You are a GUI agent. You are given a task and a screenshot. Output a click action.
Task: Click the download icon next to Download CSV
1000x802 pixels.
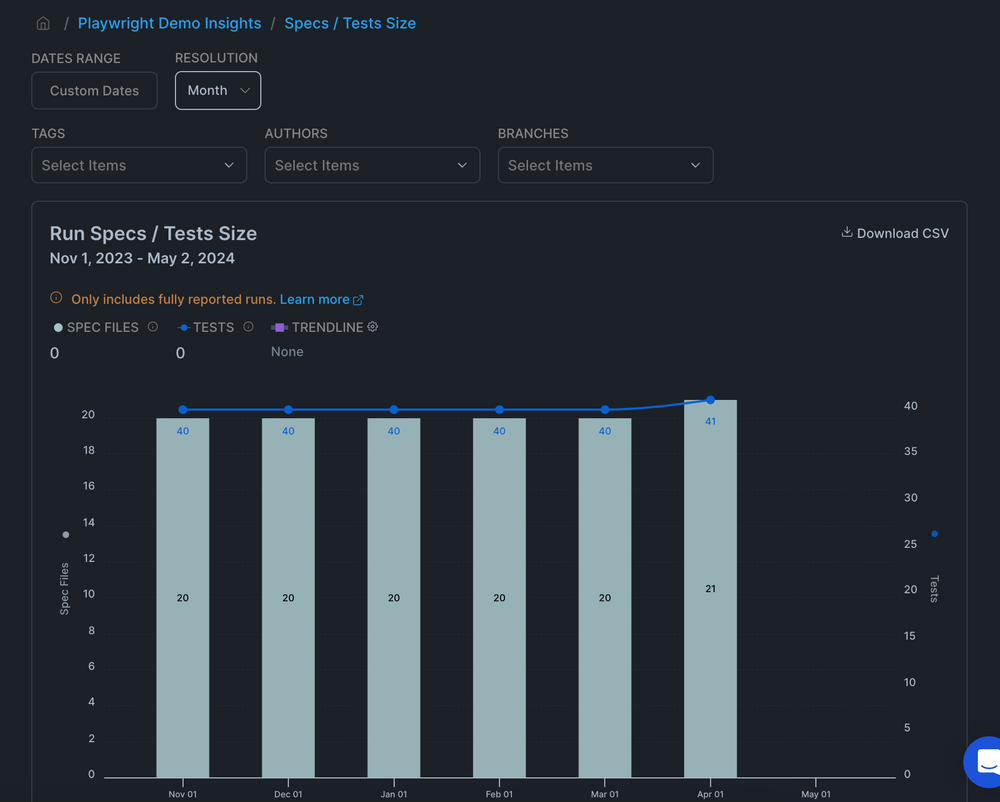847,232
